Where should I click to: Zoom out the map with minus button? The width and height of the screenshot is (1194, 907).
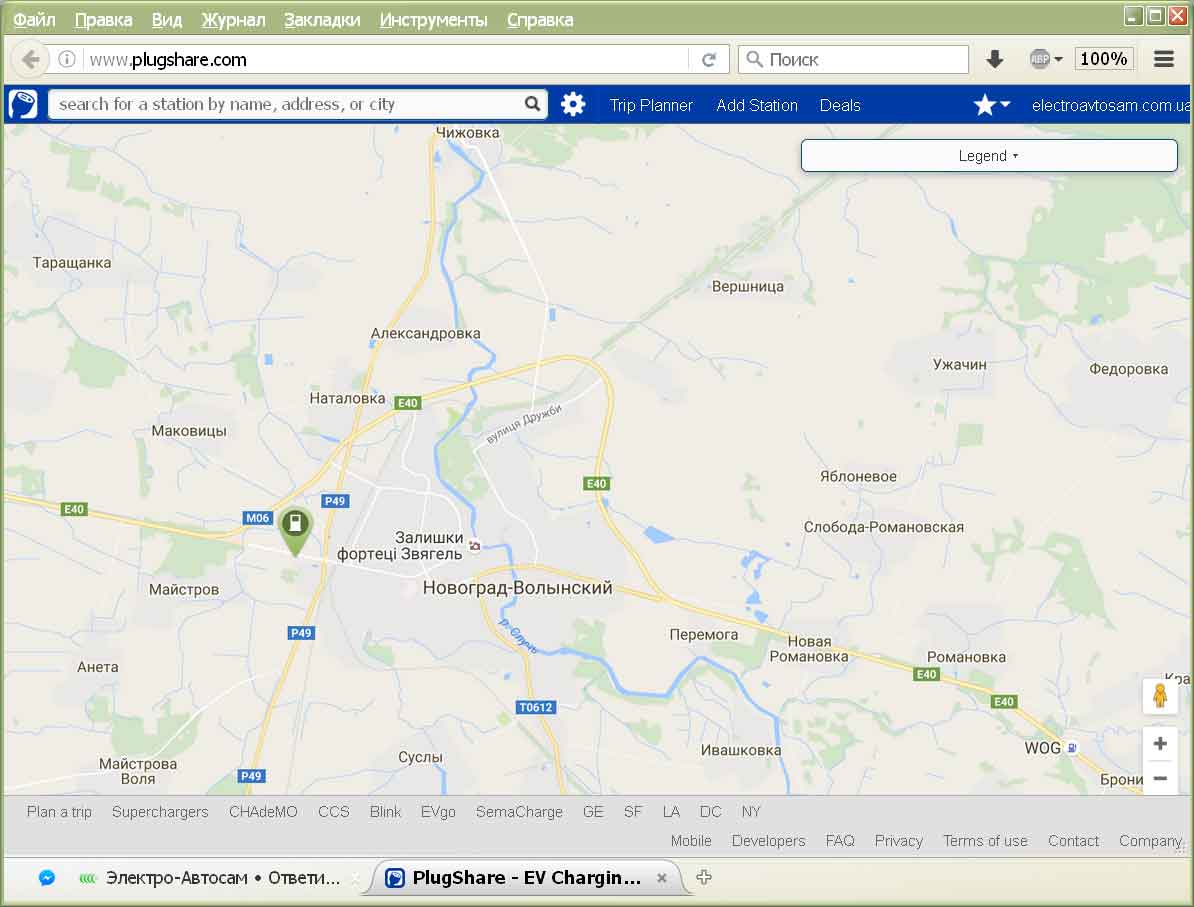[x=1160, y=778]
